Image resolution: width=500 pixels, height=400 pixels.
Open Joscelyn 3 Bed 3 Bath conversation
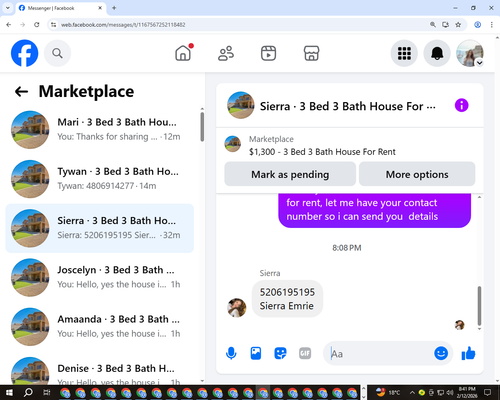(100, 278)
